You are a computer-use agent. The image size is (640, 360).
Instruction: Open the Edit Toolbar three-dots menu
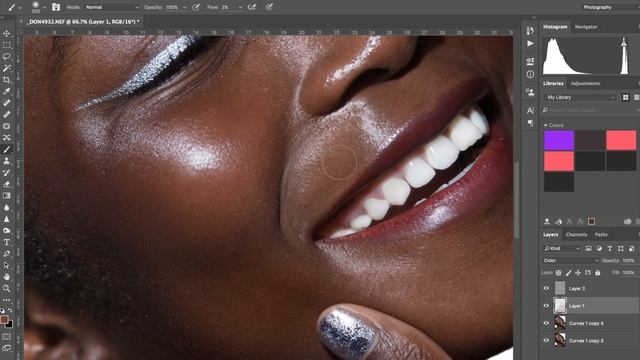click(x=7, y=300)
